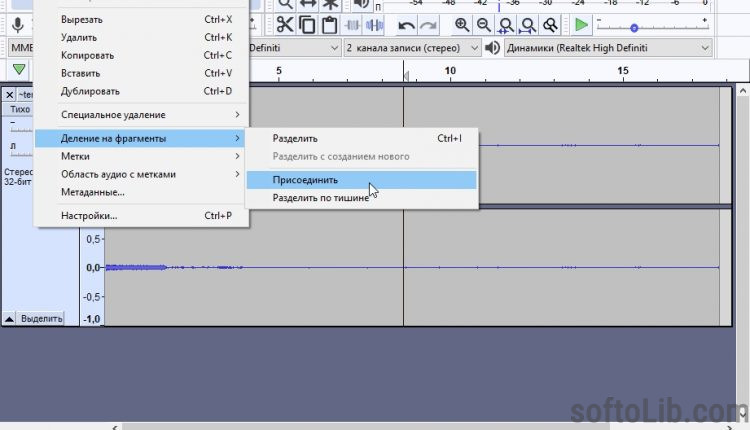Image resolution: width=750 pixels, height=430 pixels.
Task: Click the 15 second mark on timeline
Action: pyautogui.click(x=622, y=71)
